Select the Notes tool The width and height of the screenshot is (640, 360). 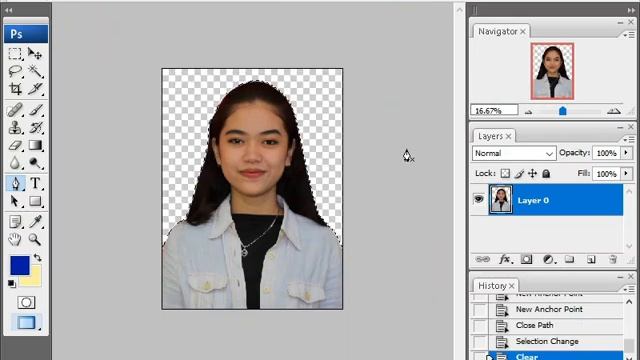click(15, 222)
